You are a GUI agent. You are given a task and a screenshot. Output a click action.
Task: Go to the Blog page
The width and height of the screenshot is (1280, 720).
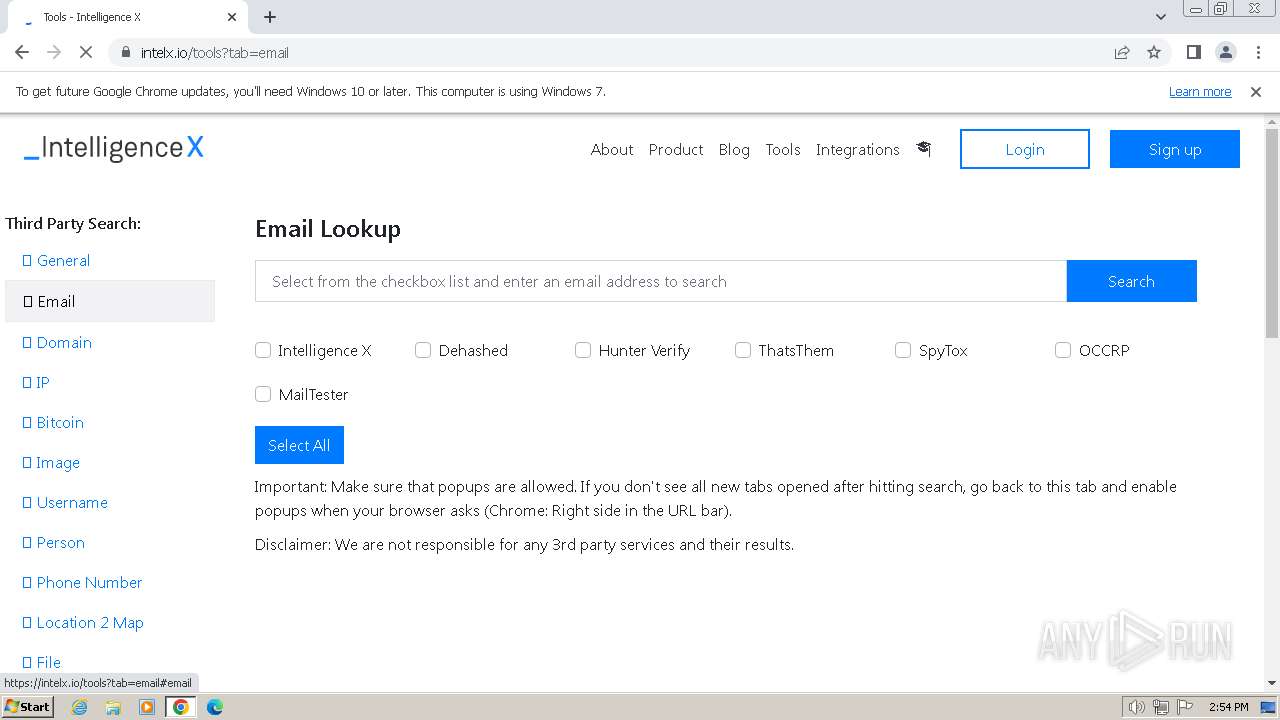(x=734, y=149)
